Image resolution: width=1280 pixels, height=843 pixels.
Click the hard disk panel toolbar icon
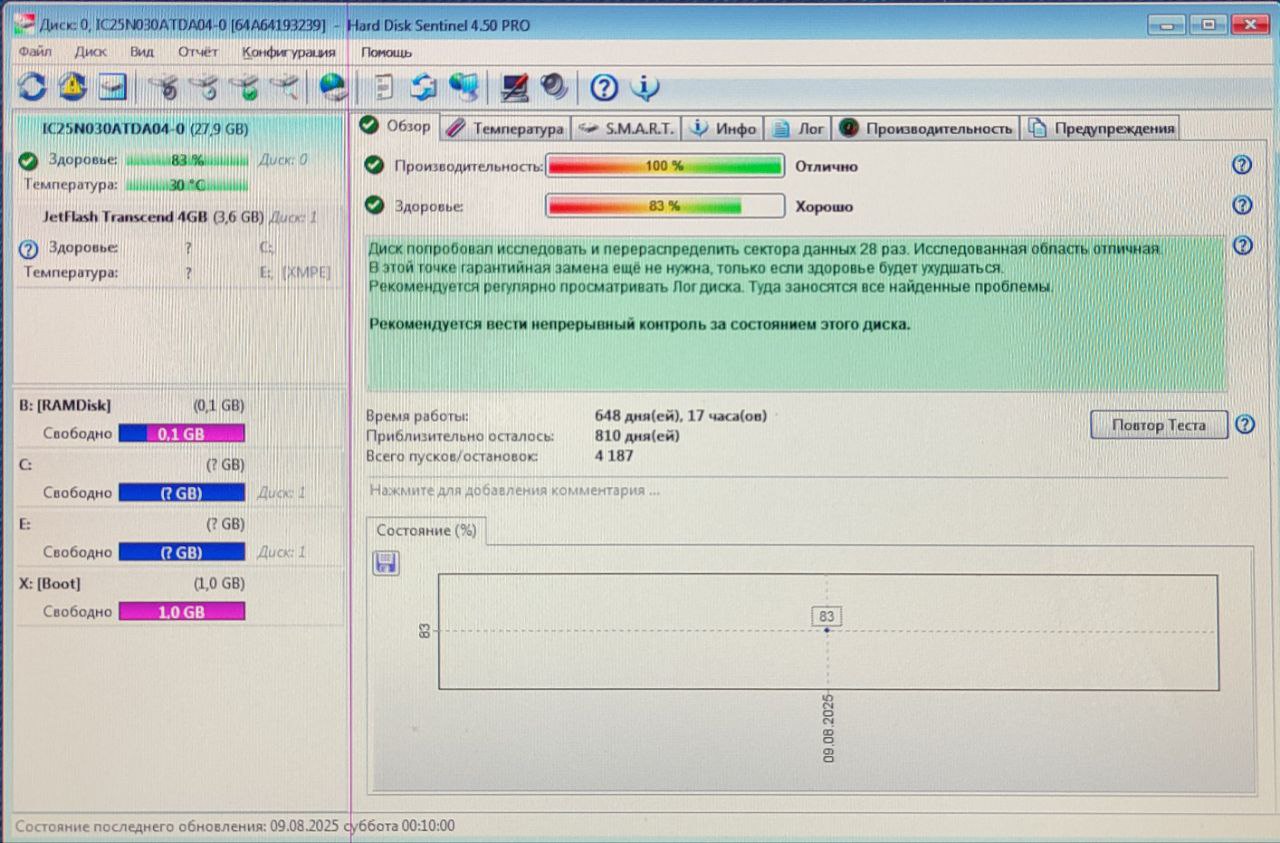tap(112, 87)
